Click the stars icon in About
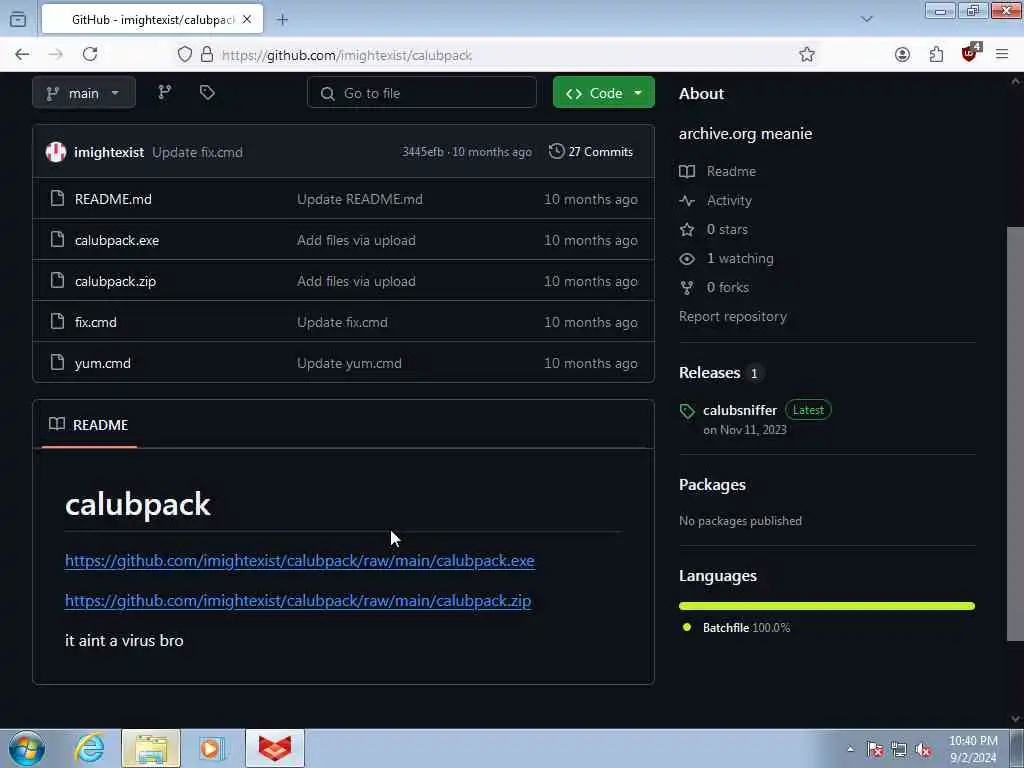This screenshot has width=1024, height=768. 687,229
